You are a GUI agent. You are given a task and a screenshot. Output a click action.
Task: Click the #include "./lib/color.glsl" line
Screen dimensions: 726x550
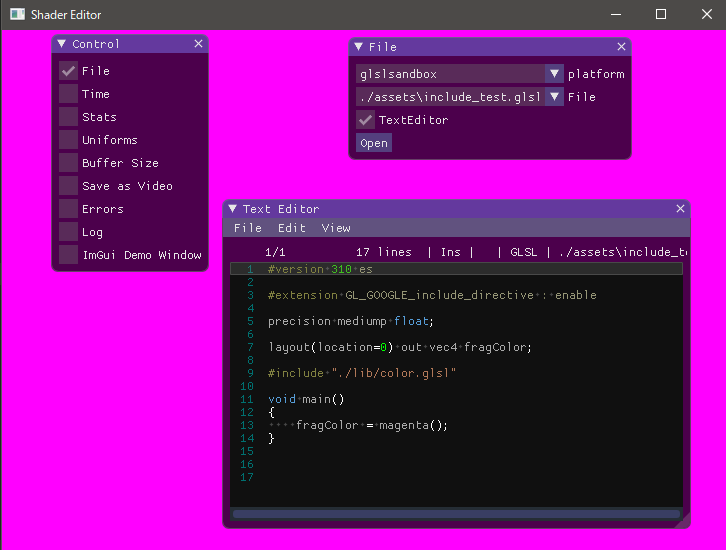(362, 373)
